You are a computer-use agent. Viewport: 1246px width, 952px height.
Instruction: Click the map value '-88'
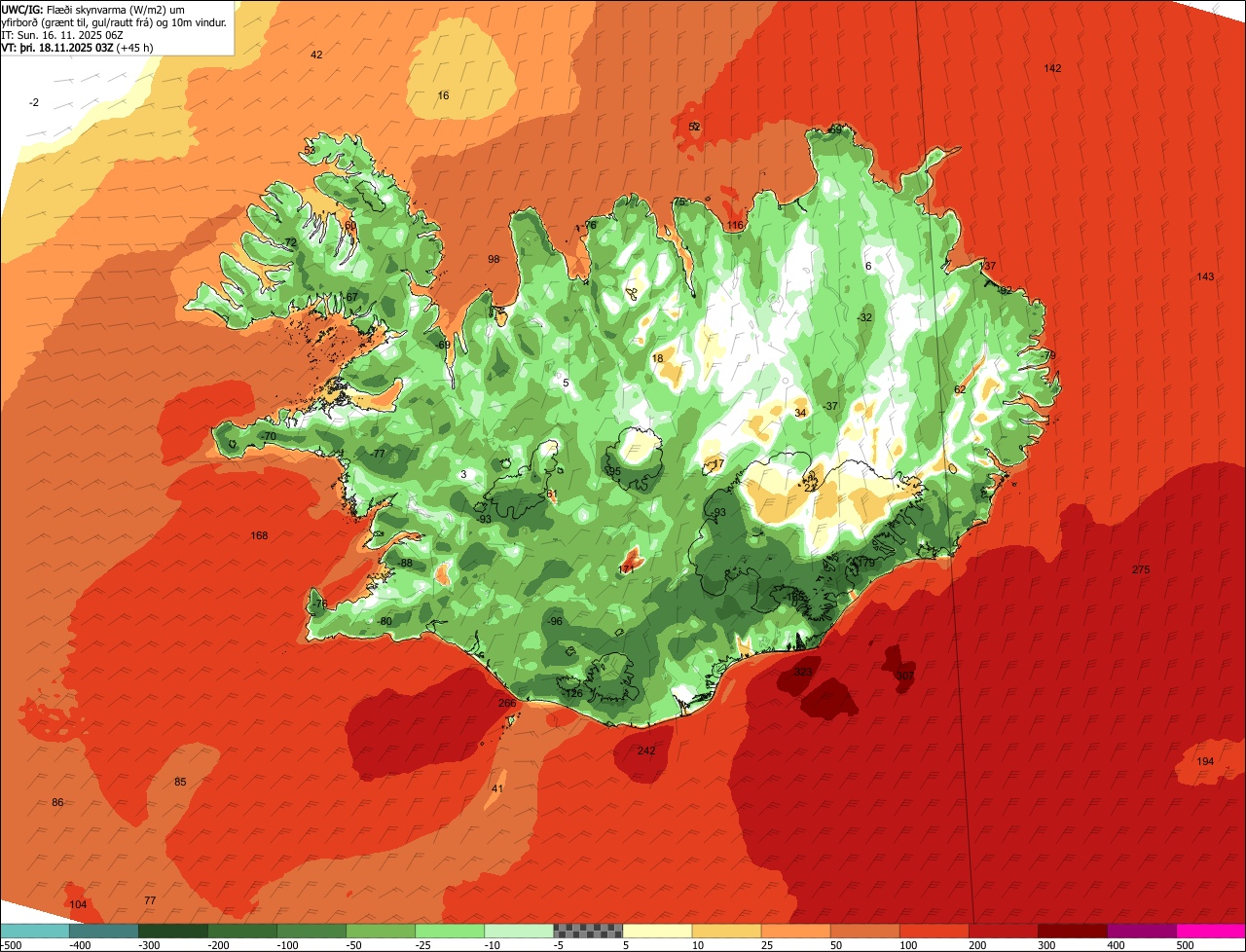[x=405, y=564]
